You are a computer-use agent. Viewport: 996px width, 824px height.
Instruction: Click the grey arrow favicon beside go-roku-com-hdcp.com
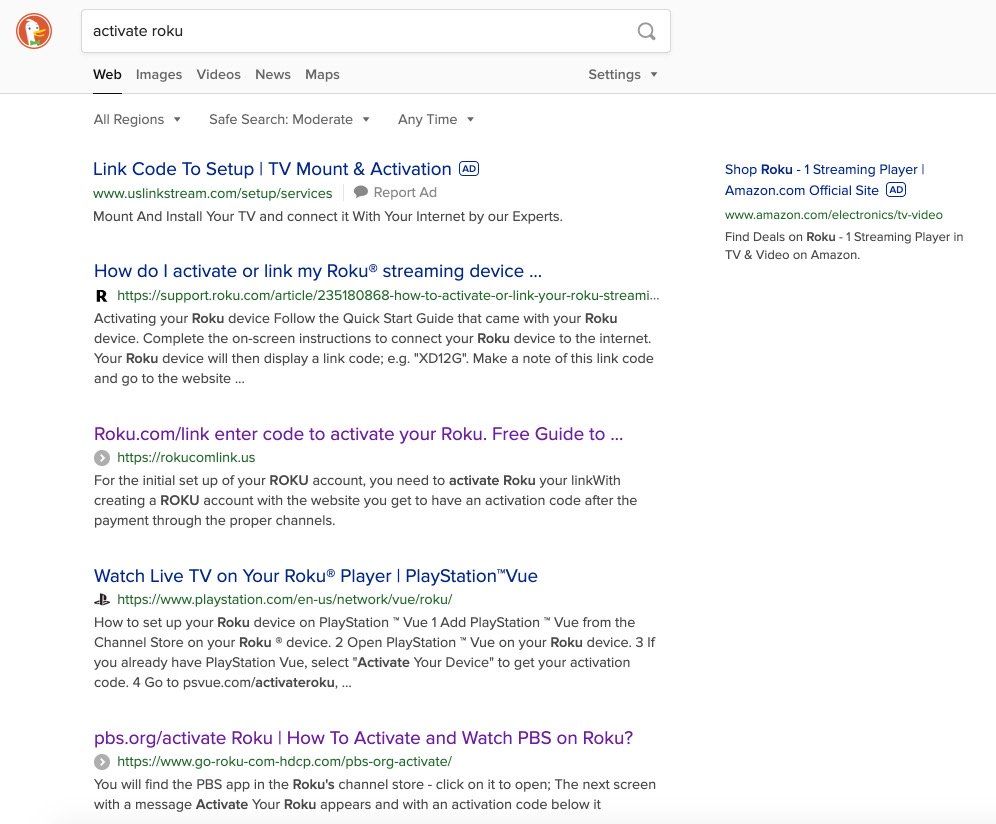[x=102, y=761]
